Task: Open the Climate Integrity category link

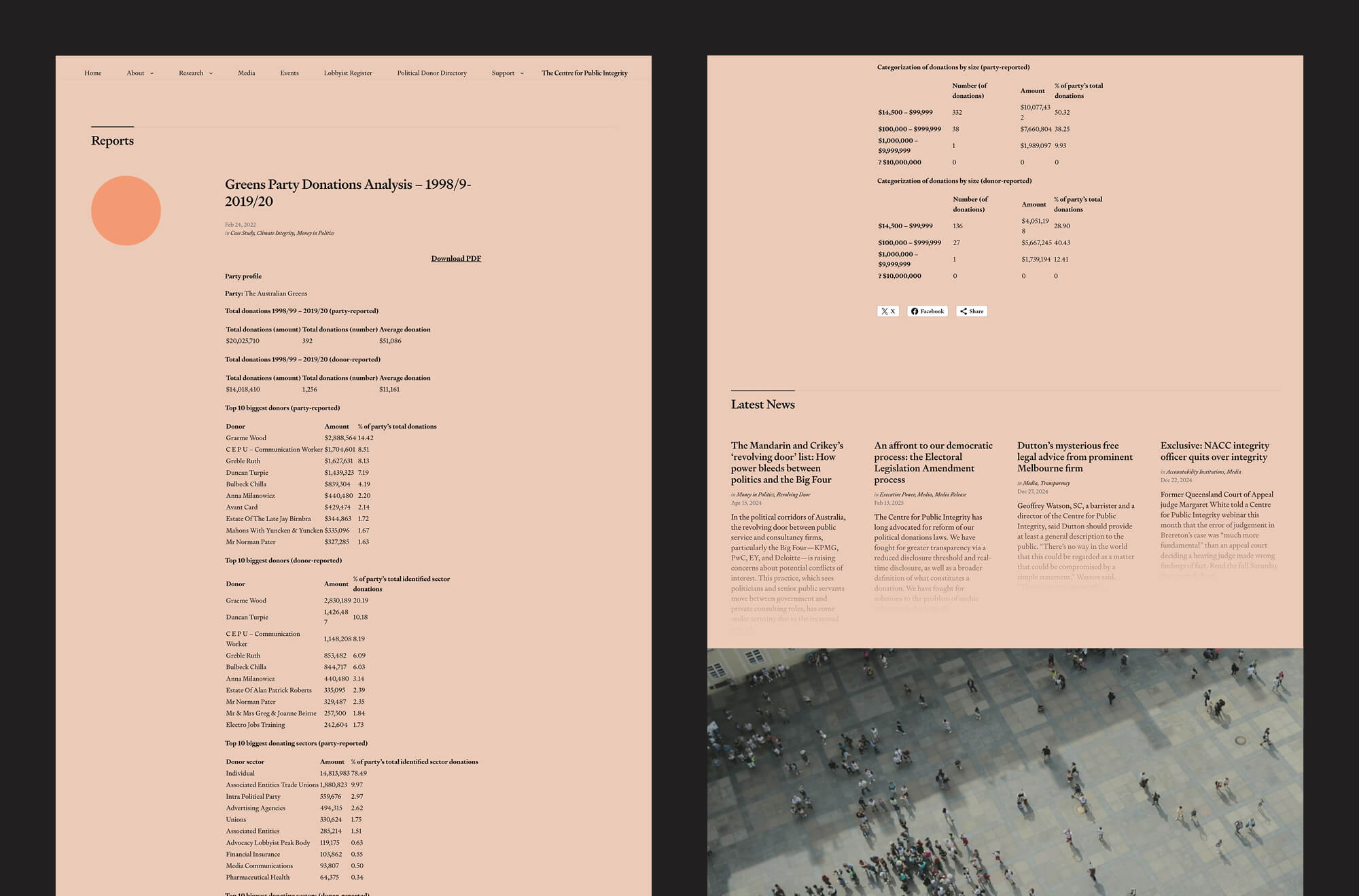Action: (x=275, y=233)
